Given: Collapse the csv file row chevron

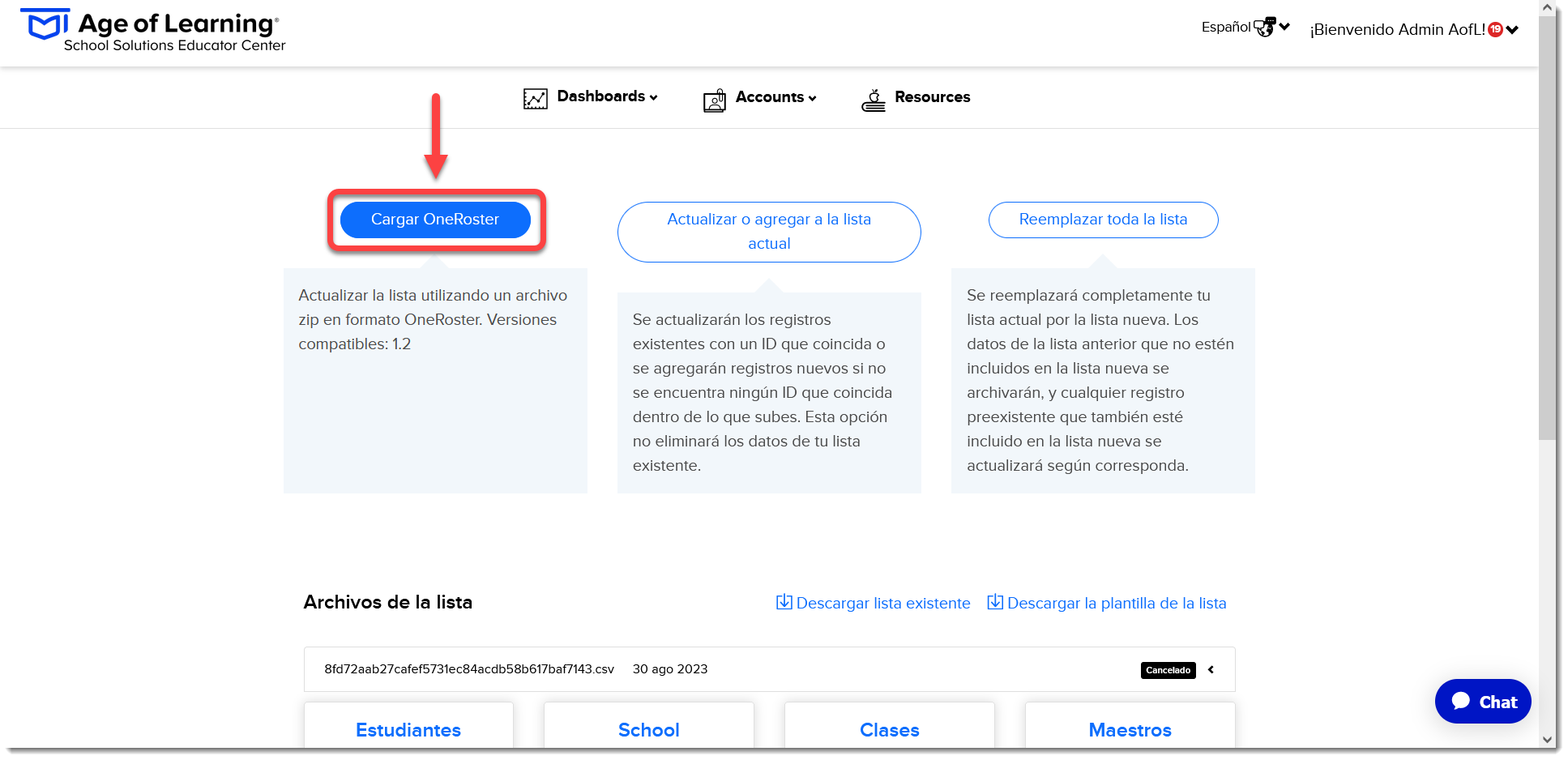Looking at the screenshot, I should [1211, 669].
